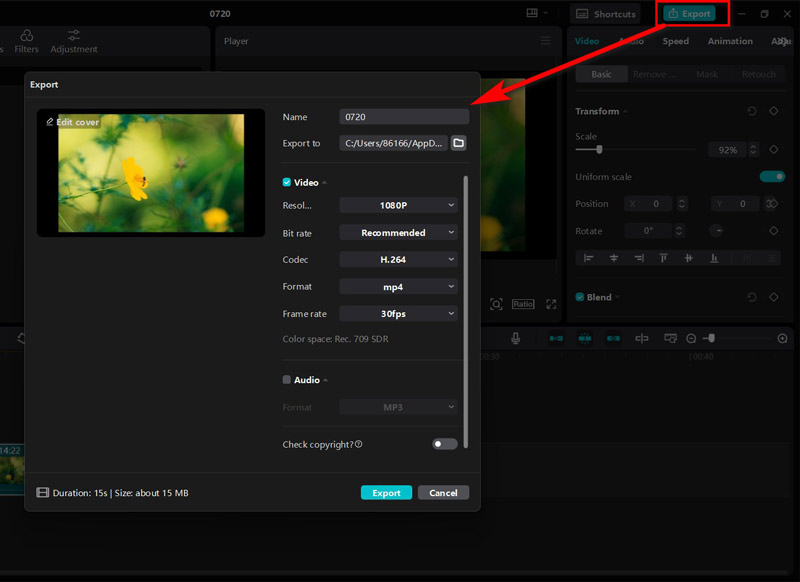This screenshot has height=582, width=800.
Task: Click align left icon in Transform panel
Action: pyautogui.click(x=588, y=258)
